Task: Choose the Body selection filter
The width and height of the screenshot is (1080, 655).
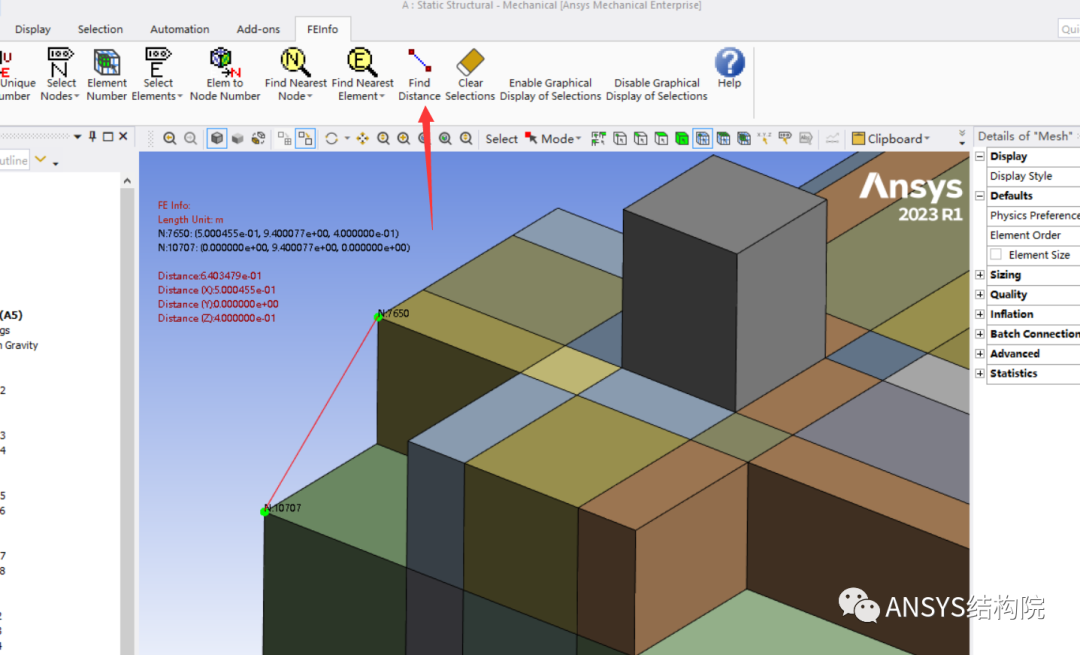Action: click(x=682, y=138)
